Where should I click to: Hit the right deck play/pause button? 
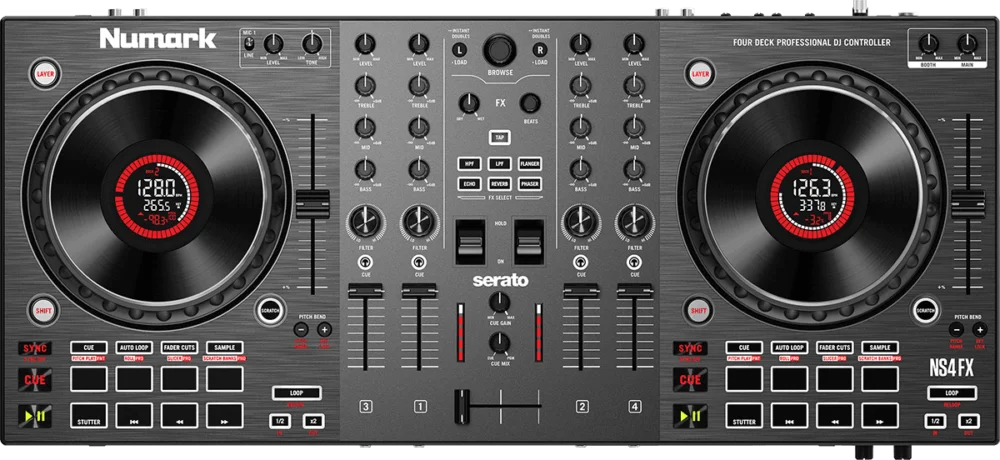(x=689, y=416)
